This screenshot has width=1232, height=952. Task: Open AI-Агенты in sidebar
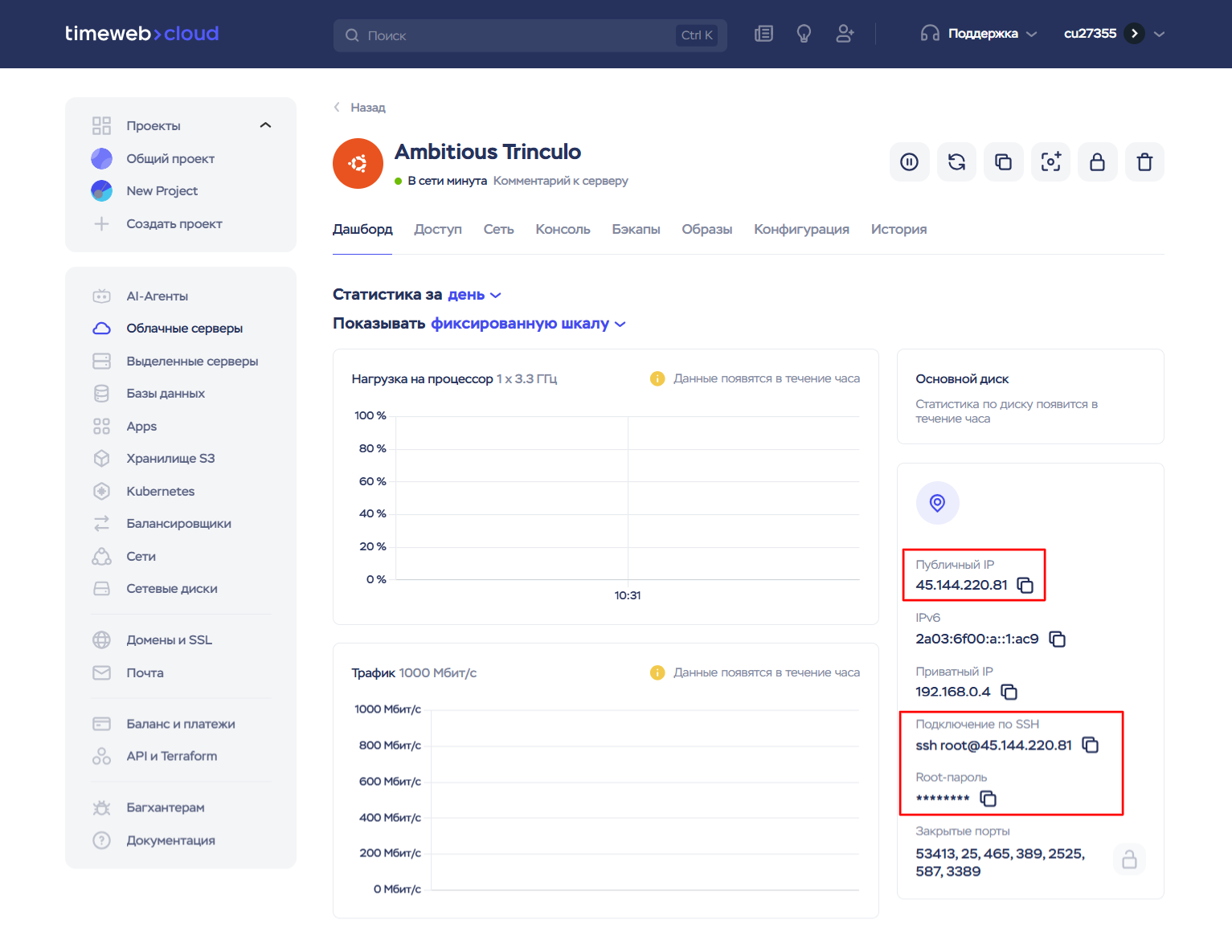157,296
